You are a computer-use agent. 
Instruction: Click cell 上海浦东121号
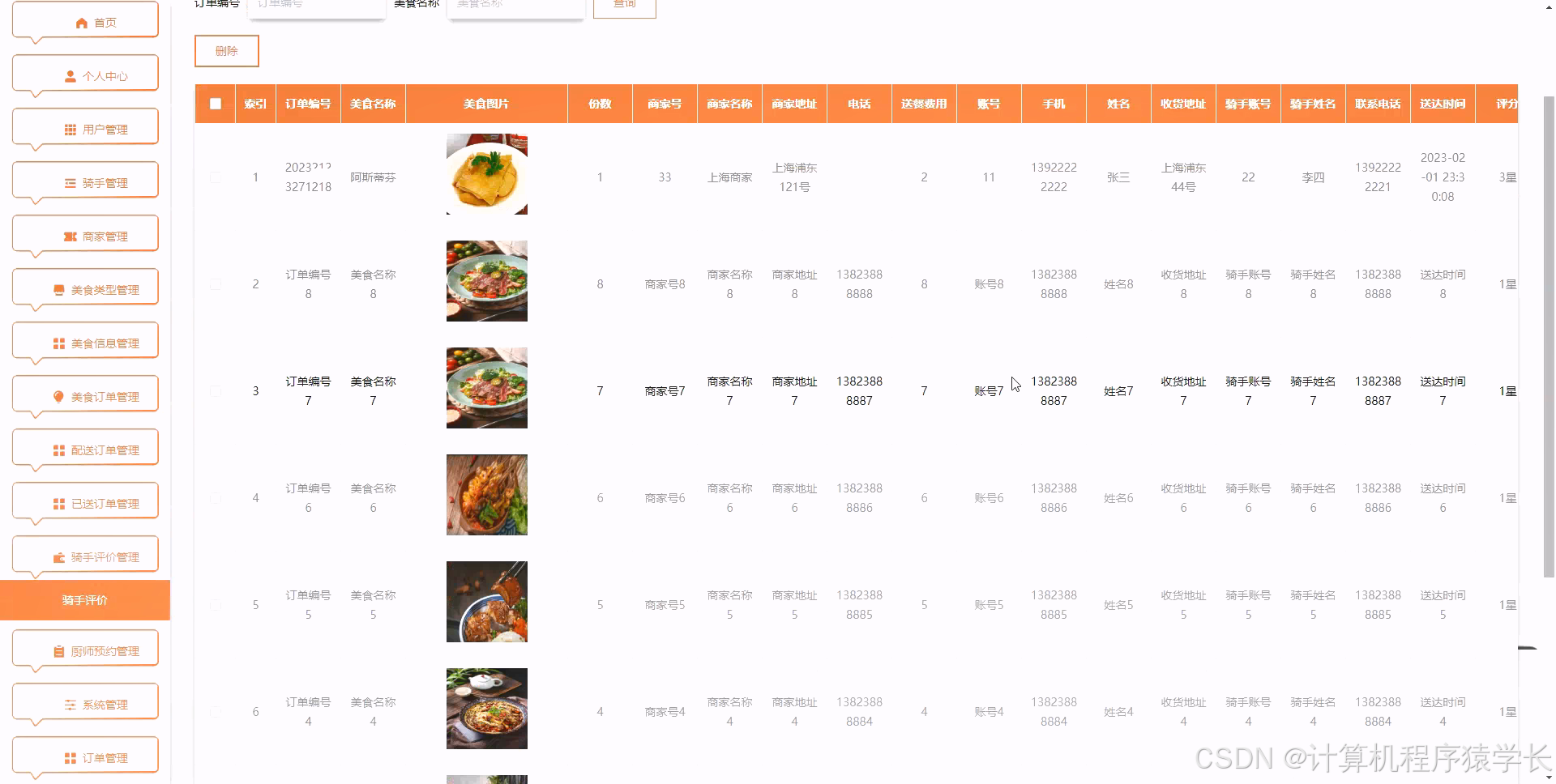[794, 177]
